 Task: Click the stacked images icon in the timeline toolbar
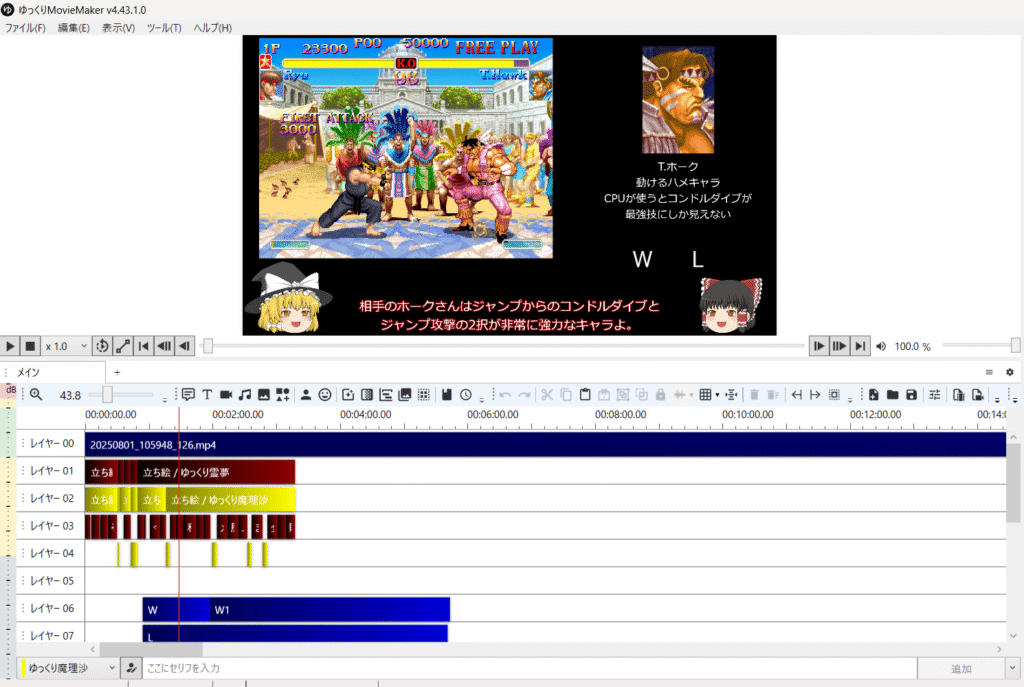pos(405,394)
